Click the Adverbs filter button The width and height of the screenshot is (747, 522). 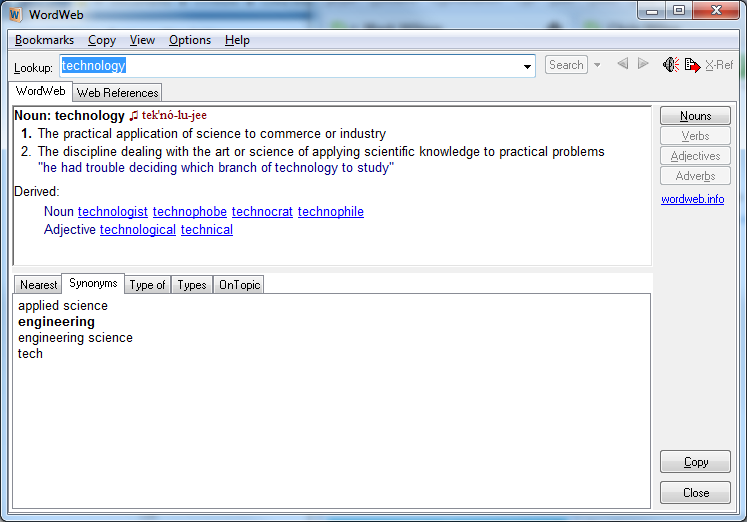tap(695, 176)
